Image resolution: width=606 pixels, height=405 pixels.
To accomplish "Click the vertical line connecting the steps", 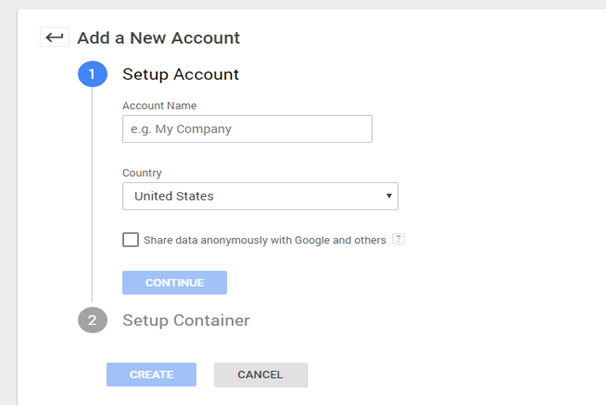I will (92, 200).
